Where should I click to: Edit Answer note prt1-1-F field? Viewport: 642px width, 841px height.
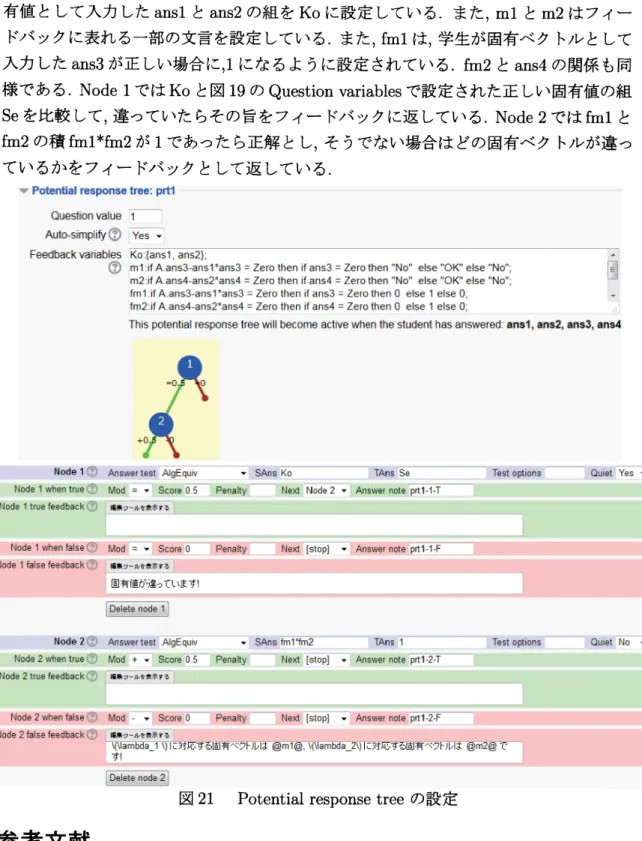[441, 549]
